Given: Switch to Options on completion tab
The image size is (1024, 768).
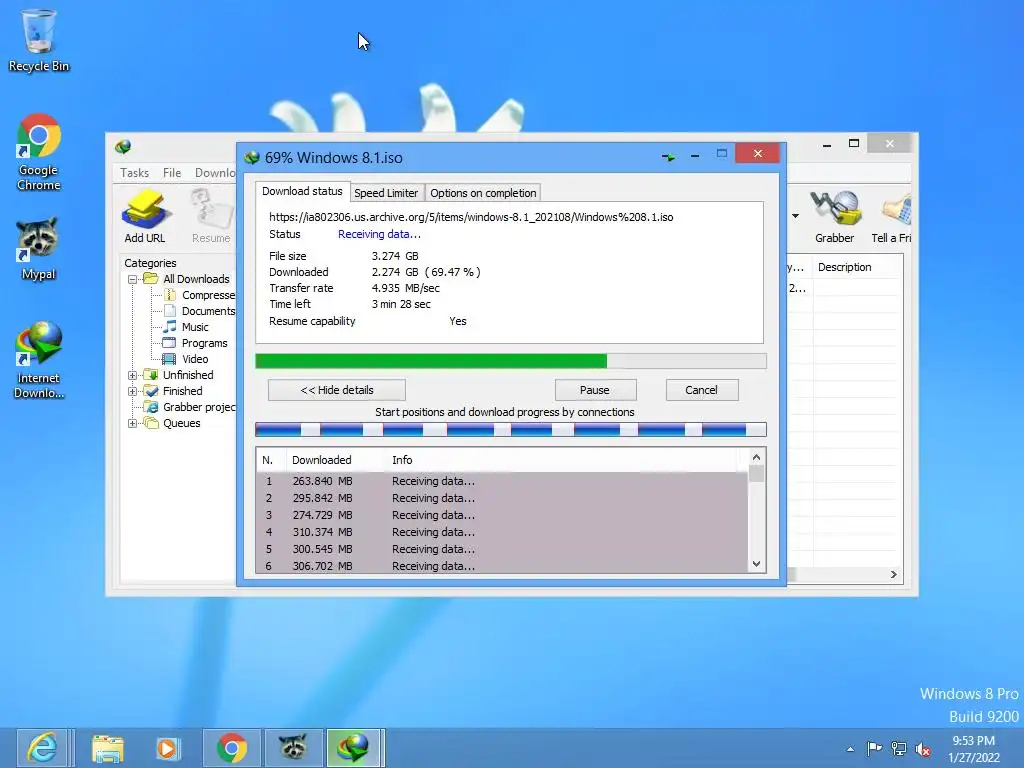Looking at the screenshot, I should 483,193.
